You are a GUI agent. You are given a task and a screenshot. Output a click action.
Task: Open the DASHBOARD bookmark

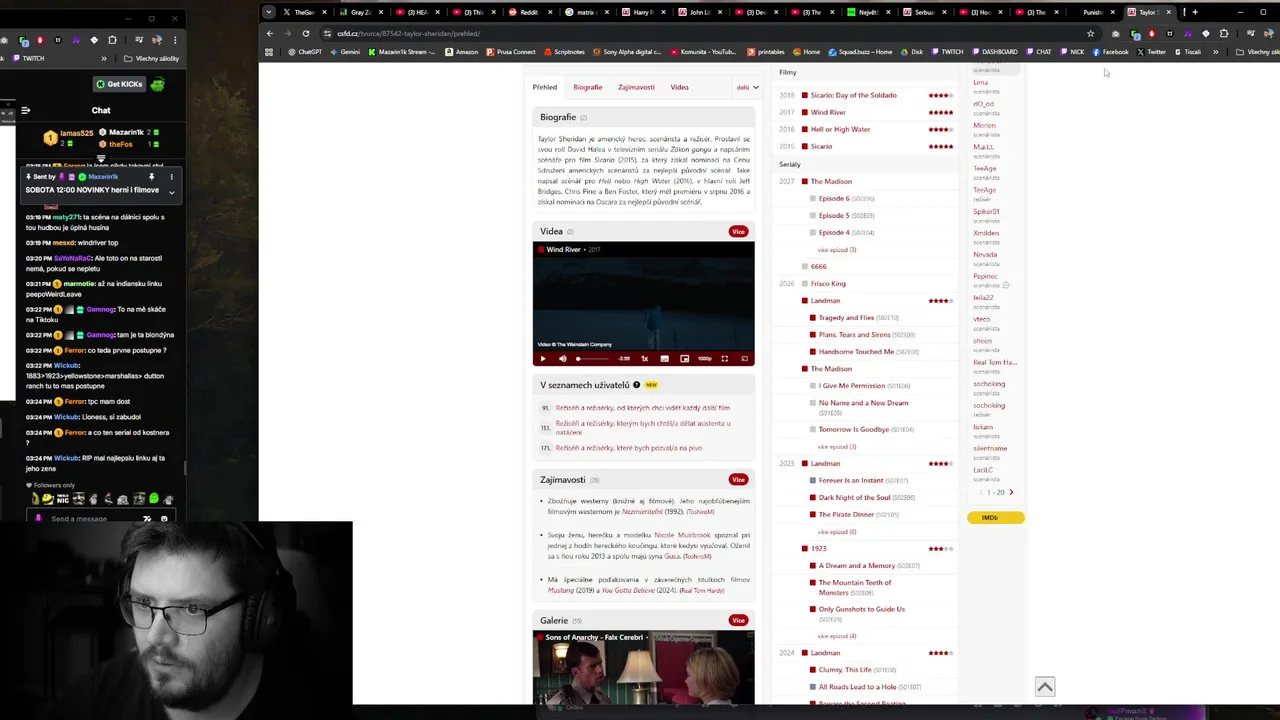994,52
